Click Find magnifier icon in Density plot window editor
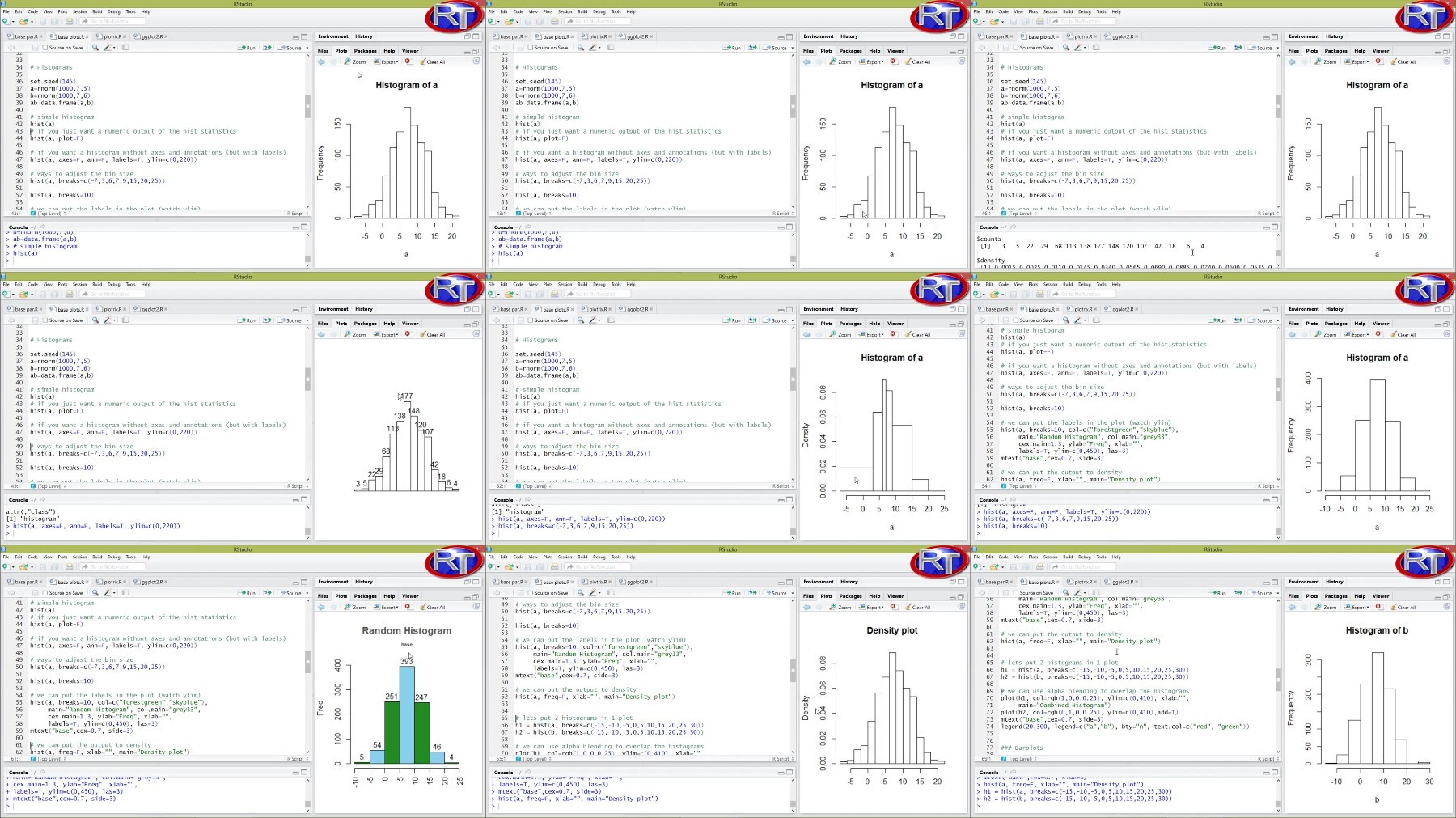The image size is (1456, 818). tap(580, 593)
